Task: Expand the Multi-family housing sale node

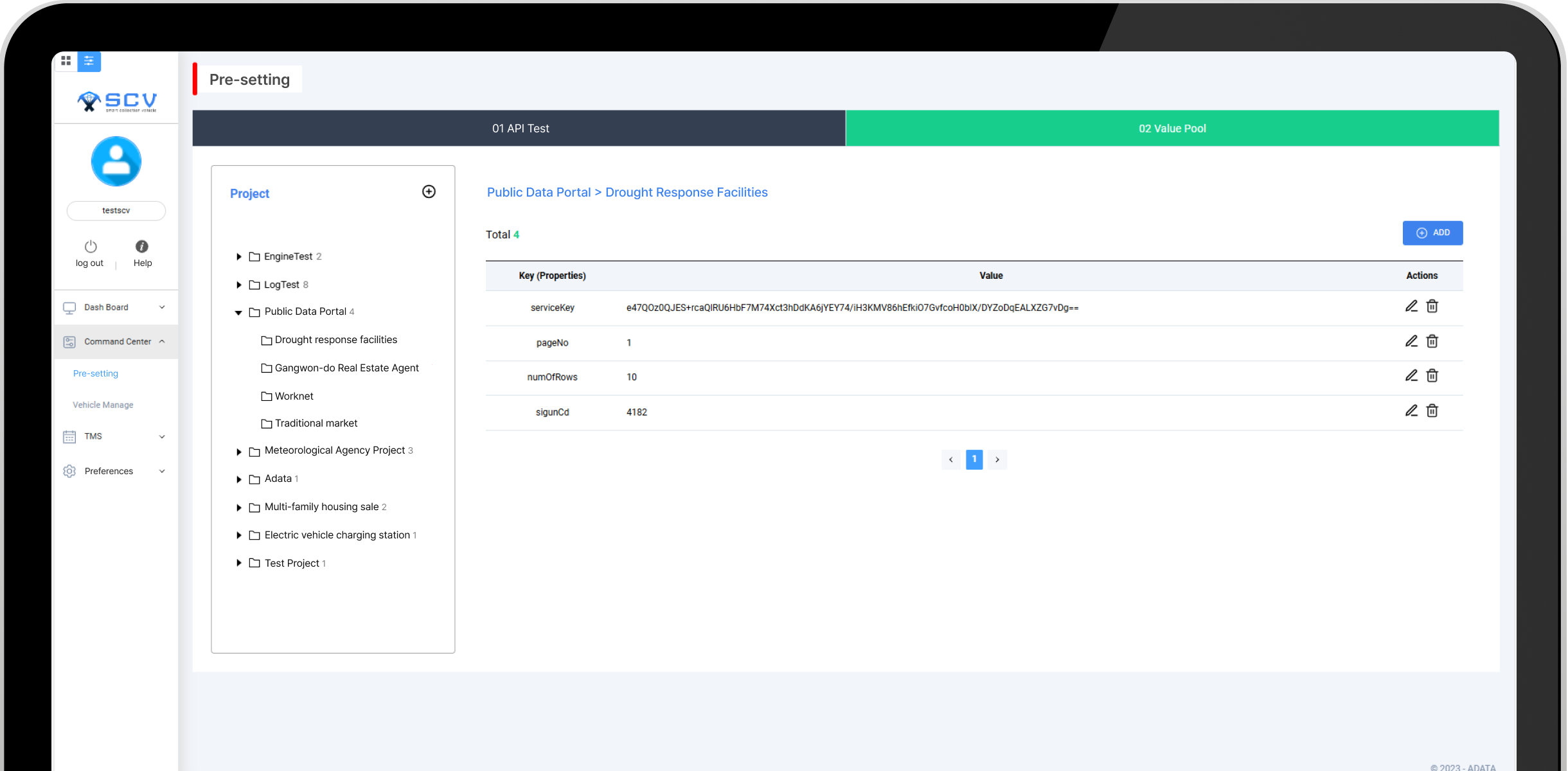Action: coord(238,508)
